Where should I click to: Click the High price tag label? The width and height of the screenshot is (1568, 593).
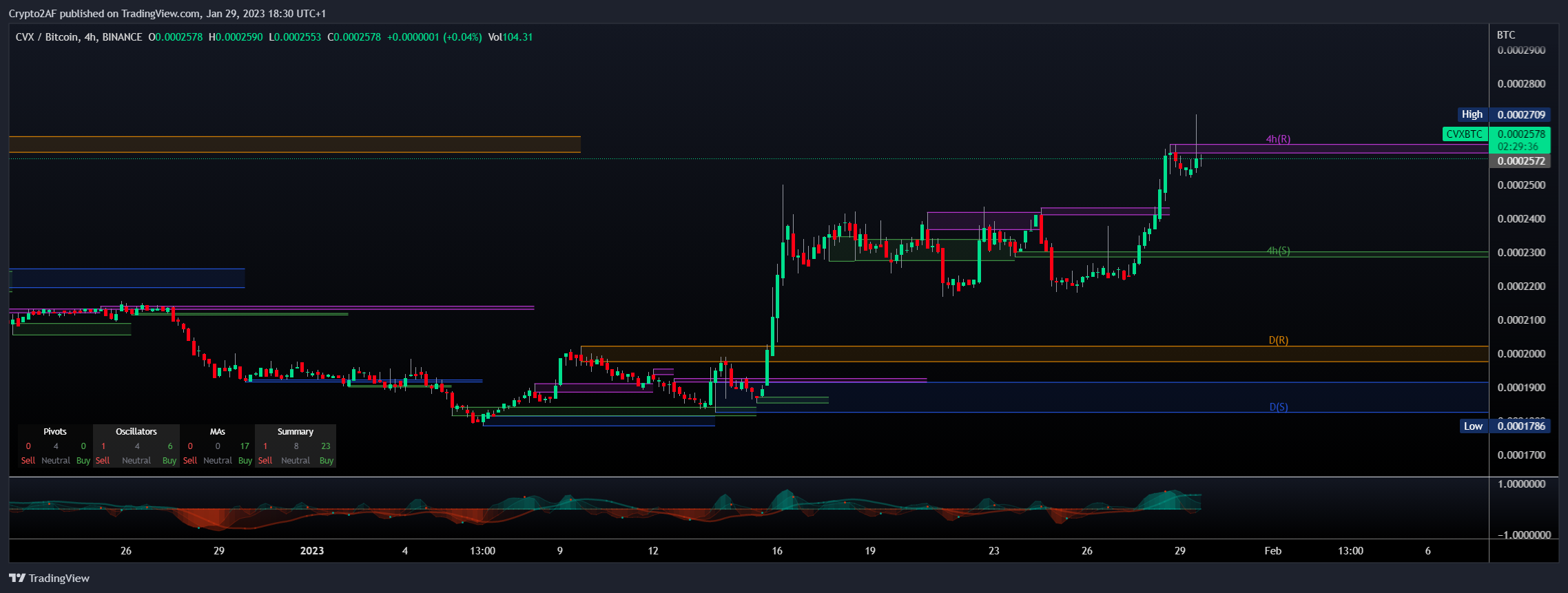tap(1472, 114)
